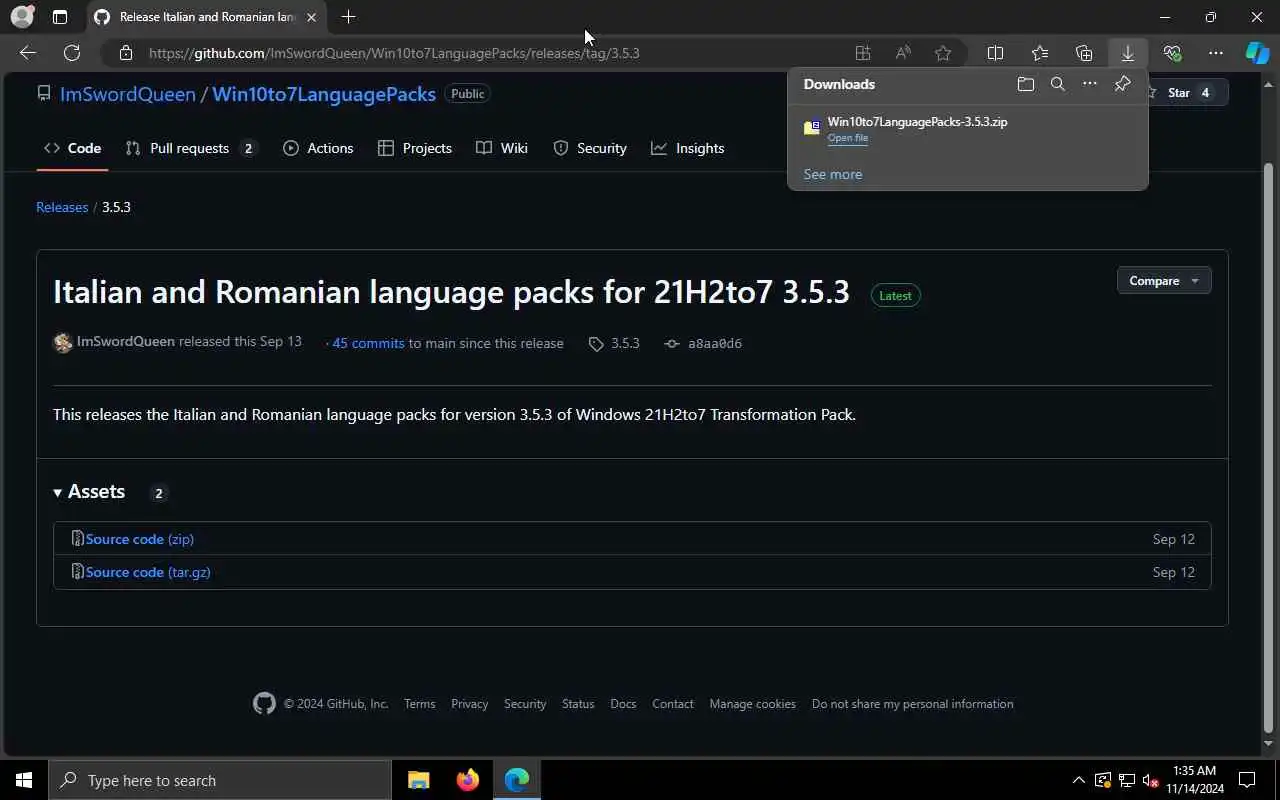Open the Projects tab
The height and width of the screenshot is (800, 1280).
[x=415, y=148]
